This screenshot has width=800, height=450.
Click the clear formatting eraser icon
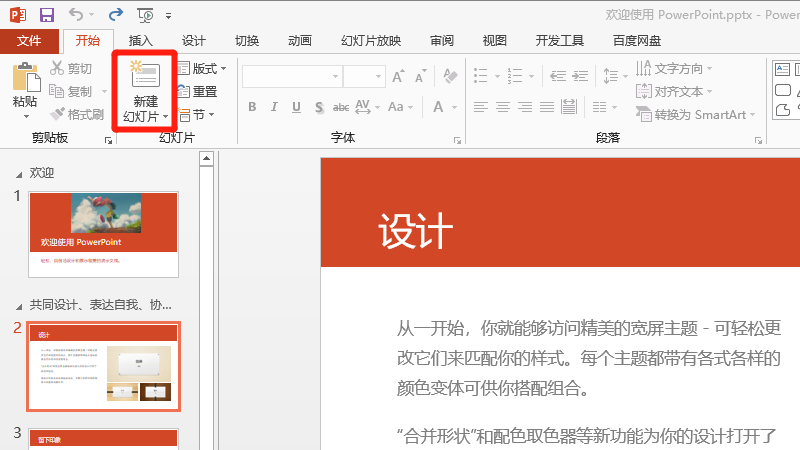click(x=450, y=76)
